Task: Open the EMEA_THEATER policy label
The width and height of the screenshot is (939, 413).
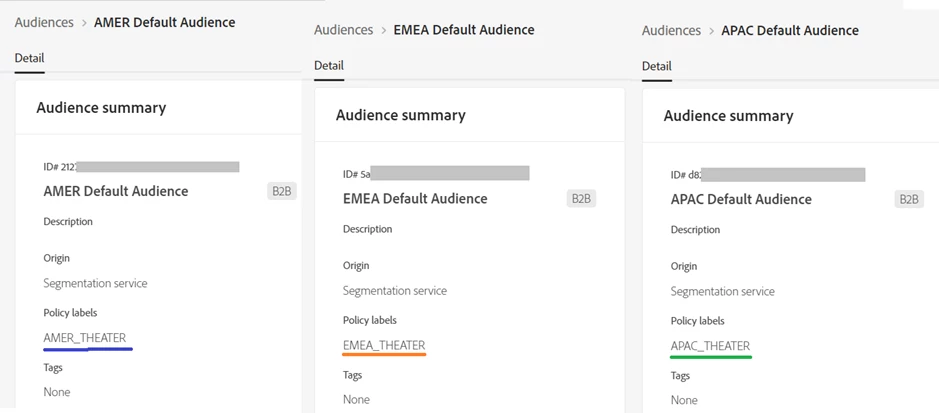Action: coord(384,346)
